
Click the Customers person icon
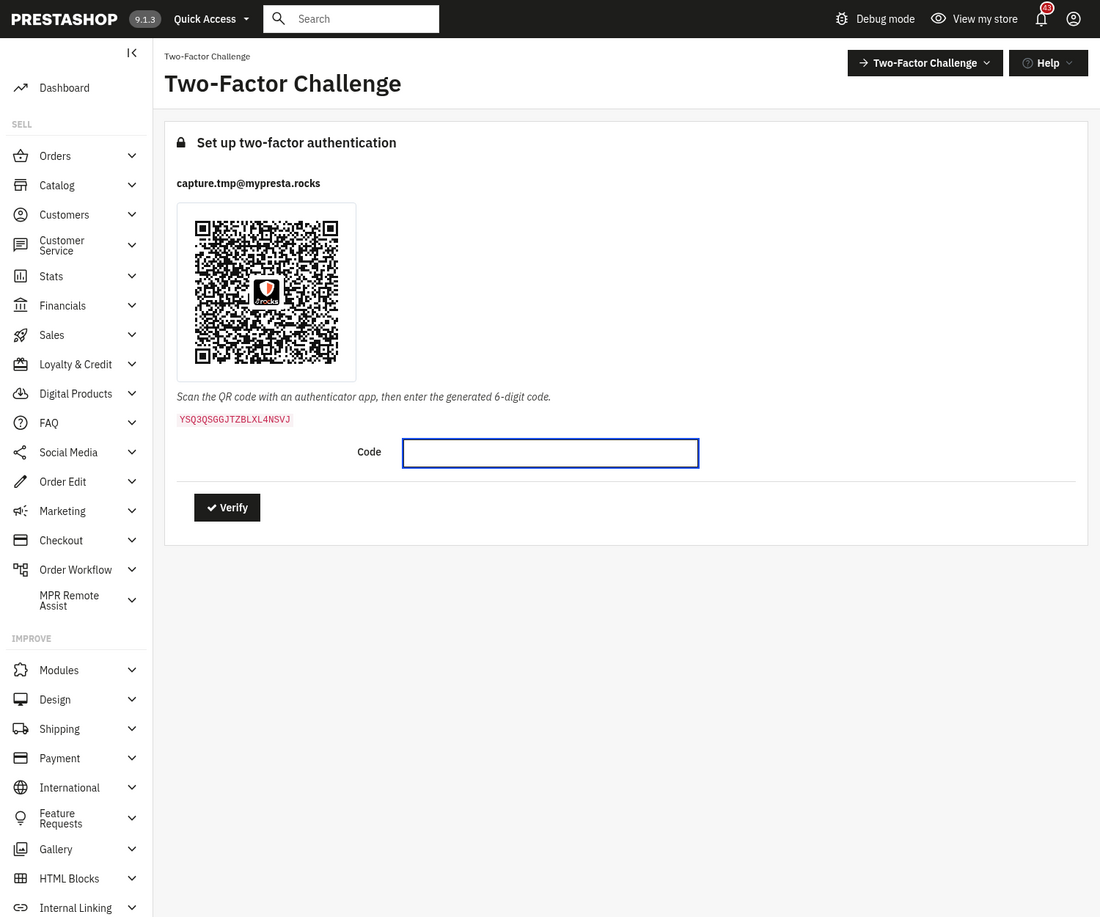coord(20,215)
